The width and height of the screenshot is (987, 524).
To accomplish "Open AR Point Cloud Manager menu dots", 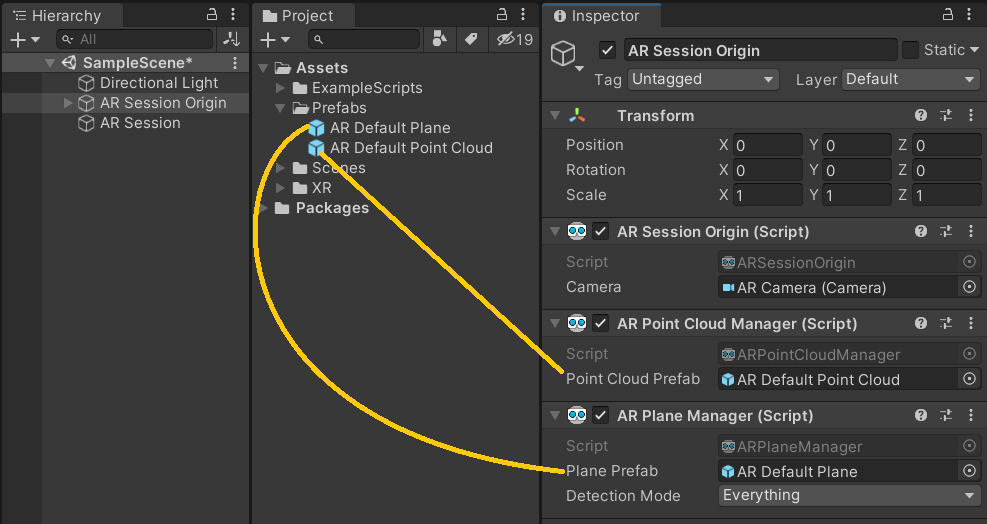I will pos(971,323).
